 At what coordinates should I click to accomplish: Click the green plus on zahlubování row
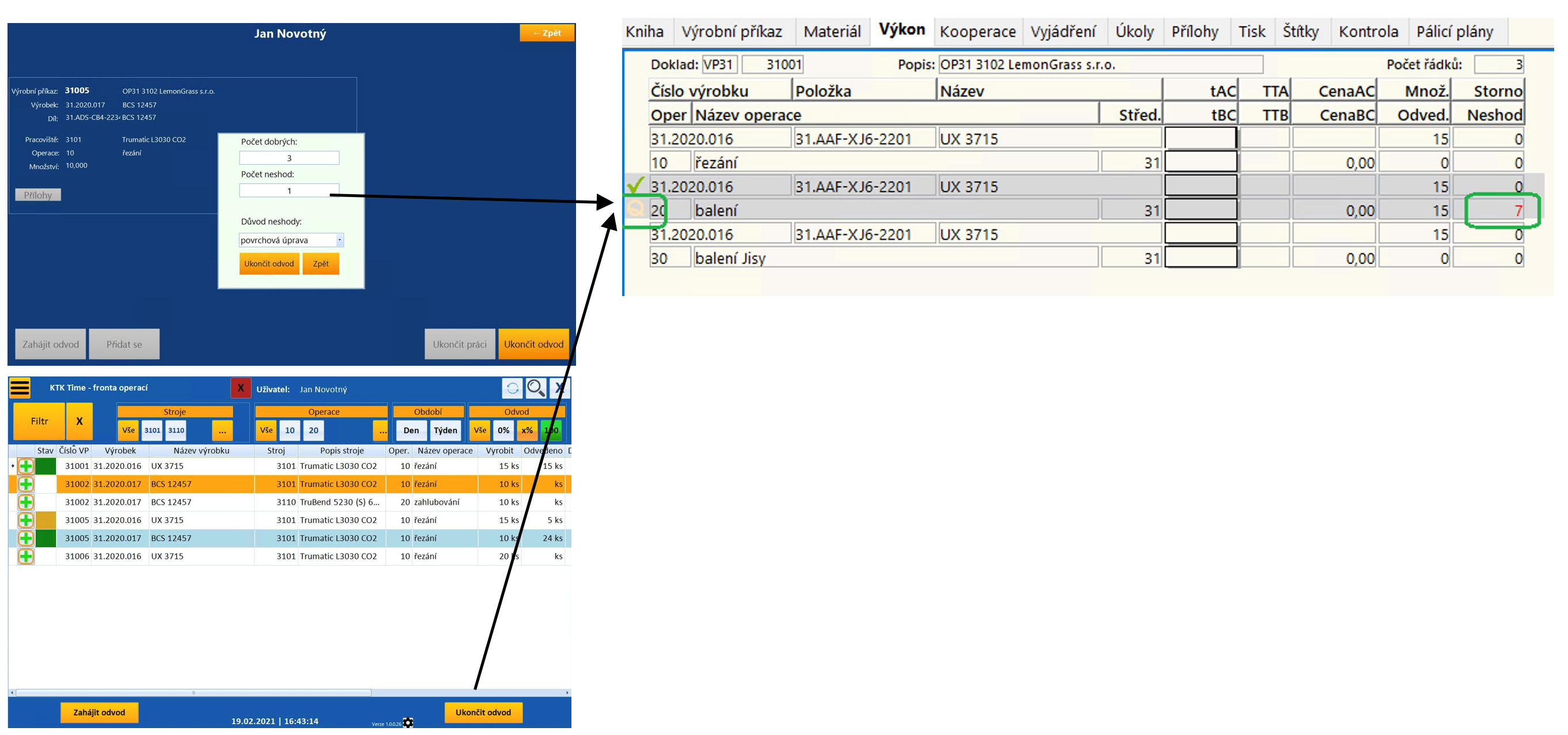coord(25,502)
